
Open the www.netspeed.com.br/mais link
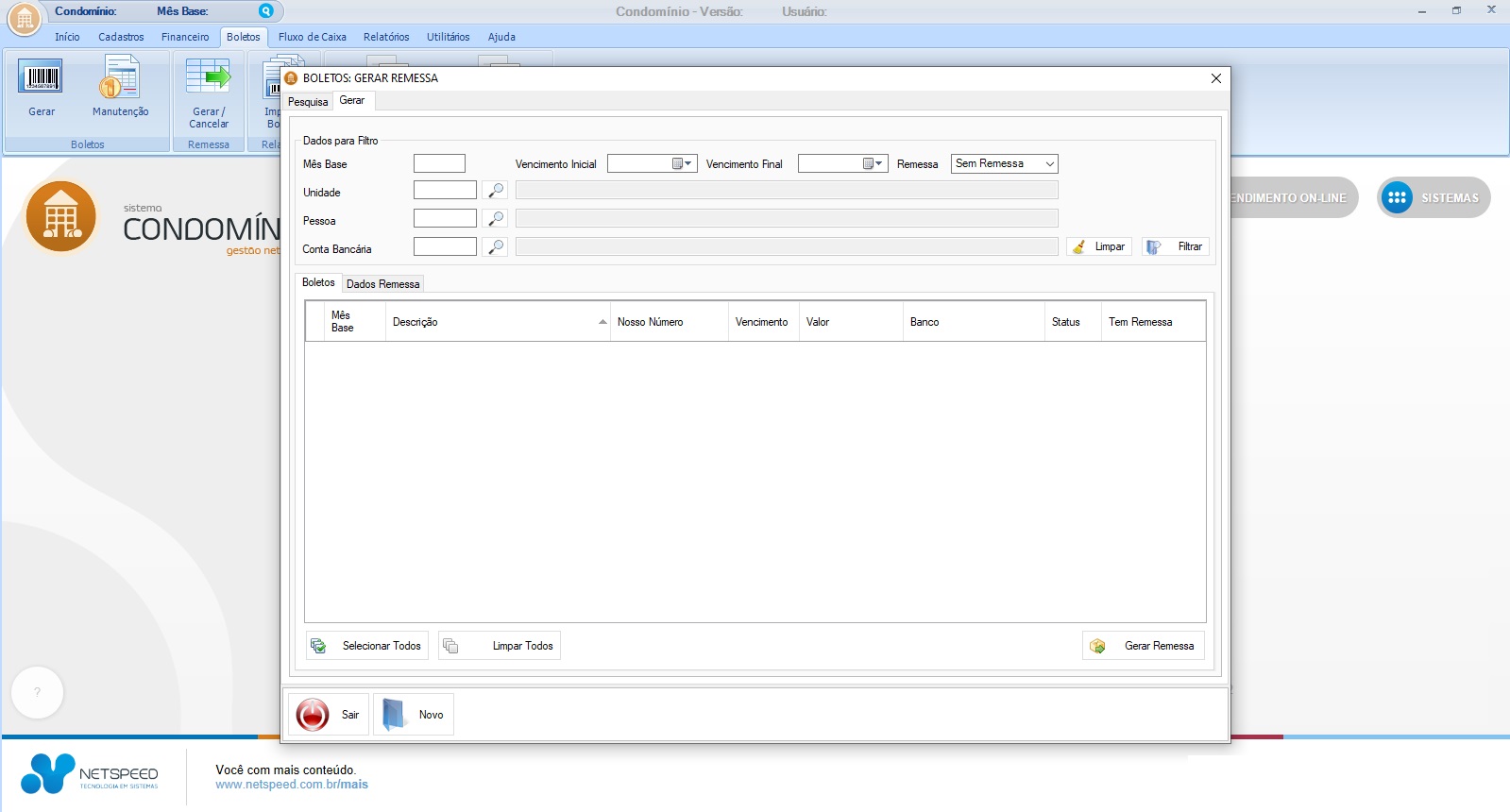pyautogui.click(x=292, y=785)
